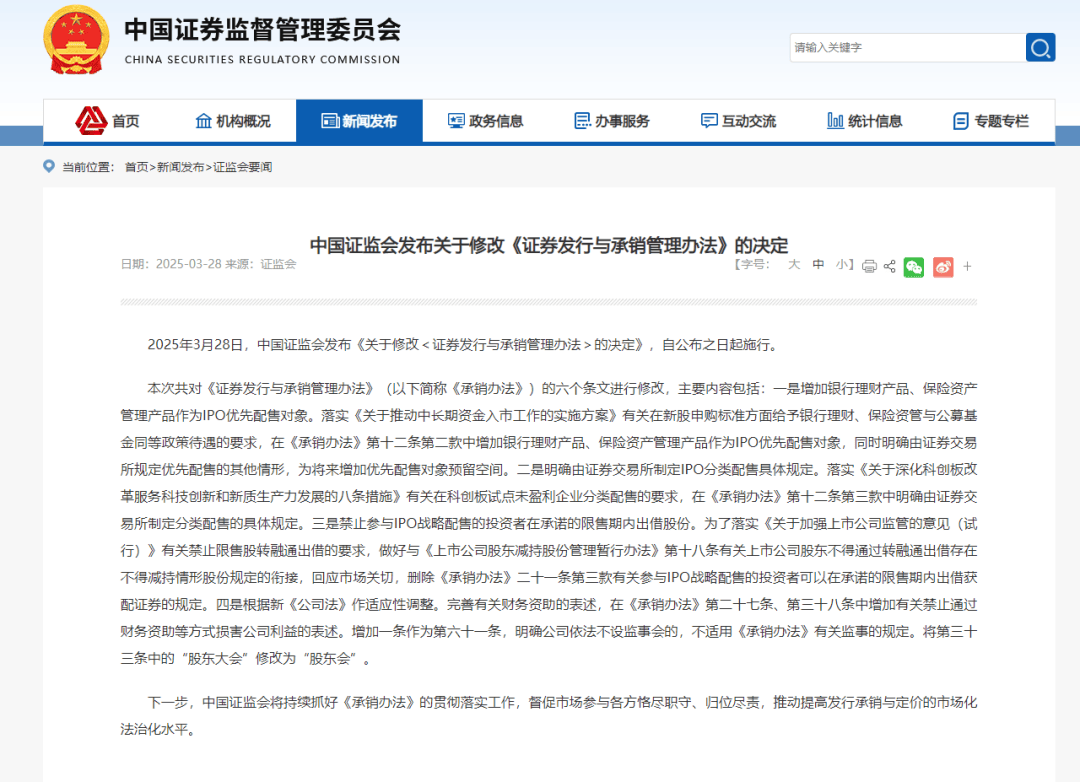
Task: Click the paragraph starting 下一步
Action: (549, 716)
